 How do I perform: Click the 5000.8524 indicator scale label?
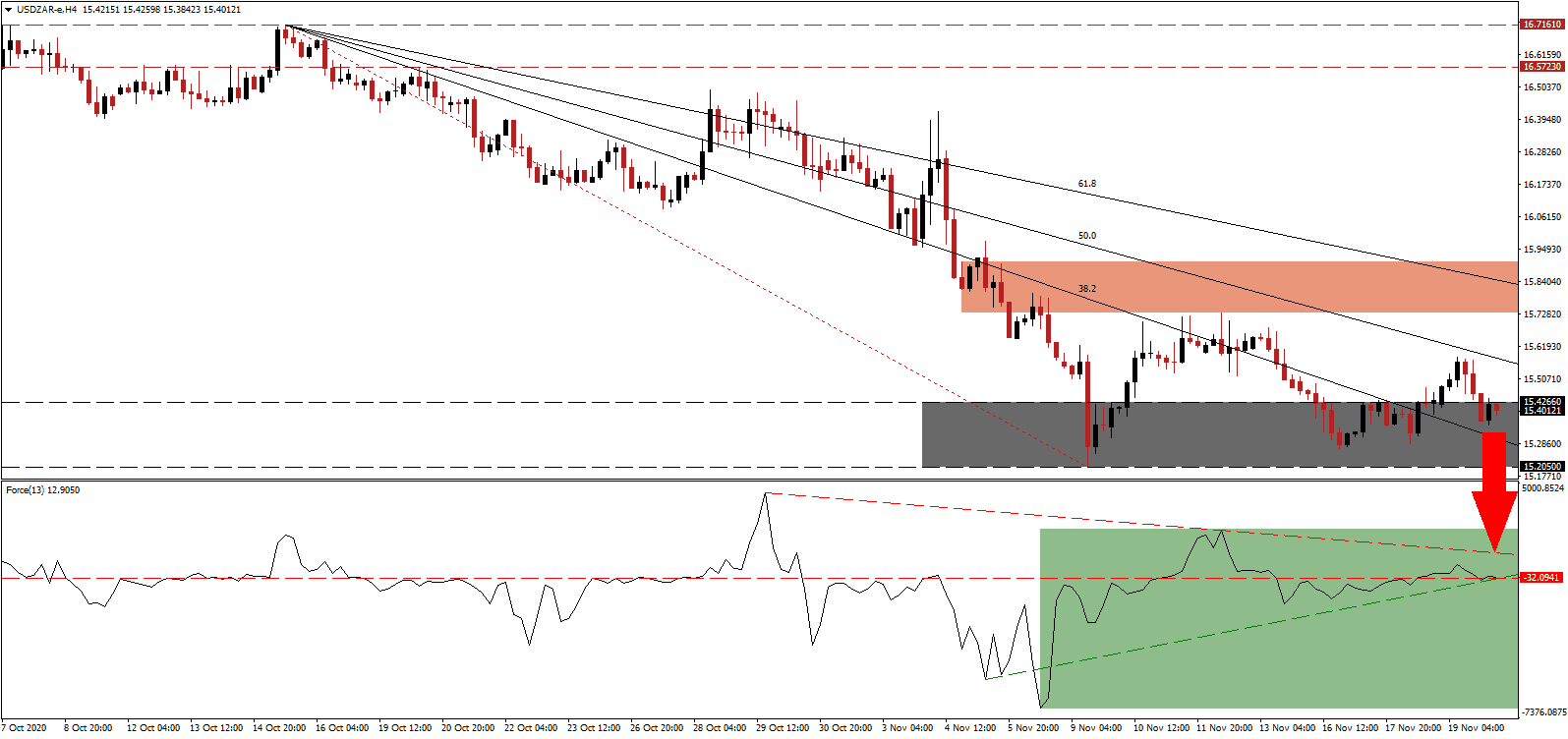[x=1541, y=488]
